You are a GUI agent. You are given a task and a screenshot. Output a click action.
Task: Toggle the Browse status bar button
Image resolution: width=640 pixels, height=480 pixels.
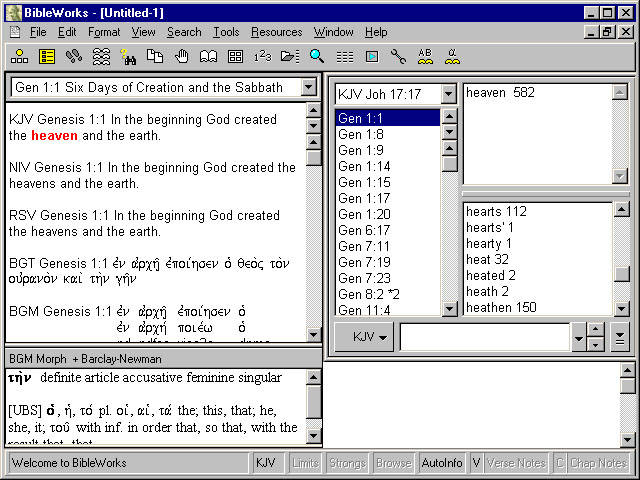click(x=393, y=463)
